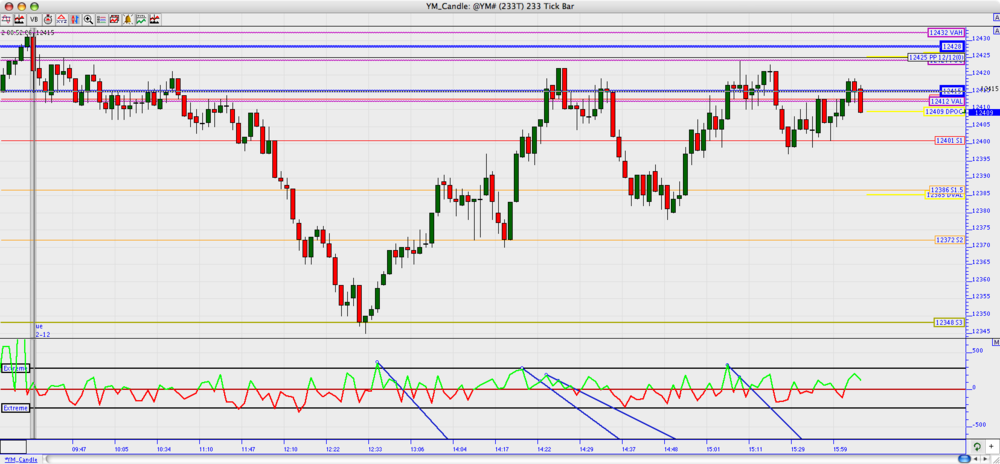This screenshot has height=464, width=1000.
Task: Click the current price 12409 marker on axis
Action: point(983,112)
